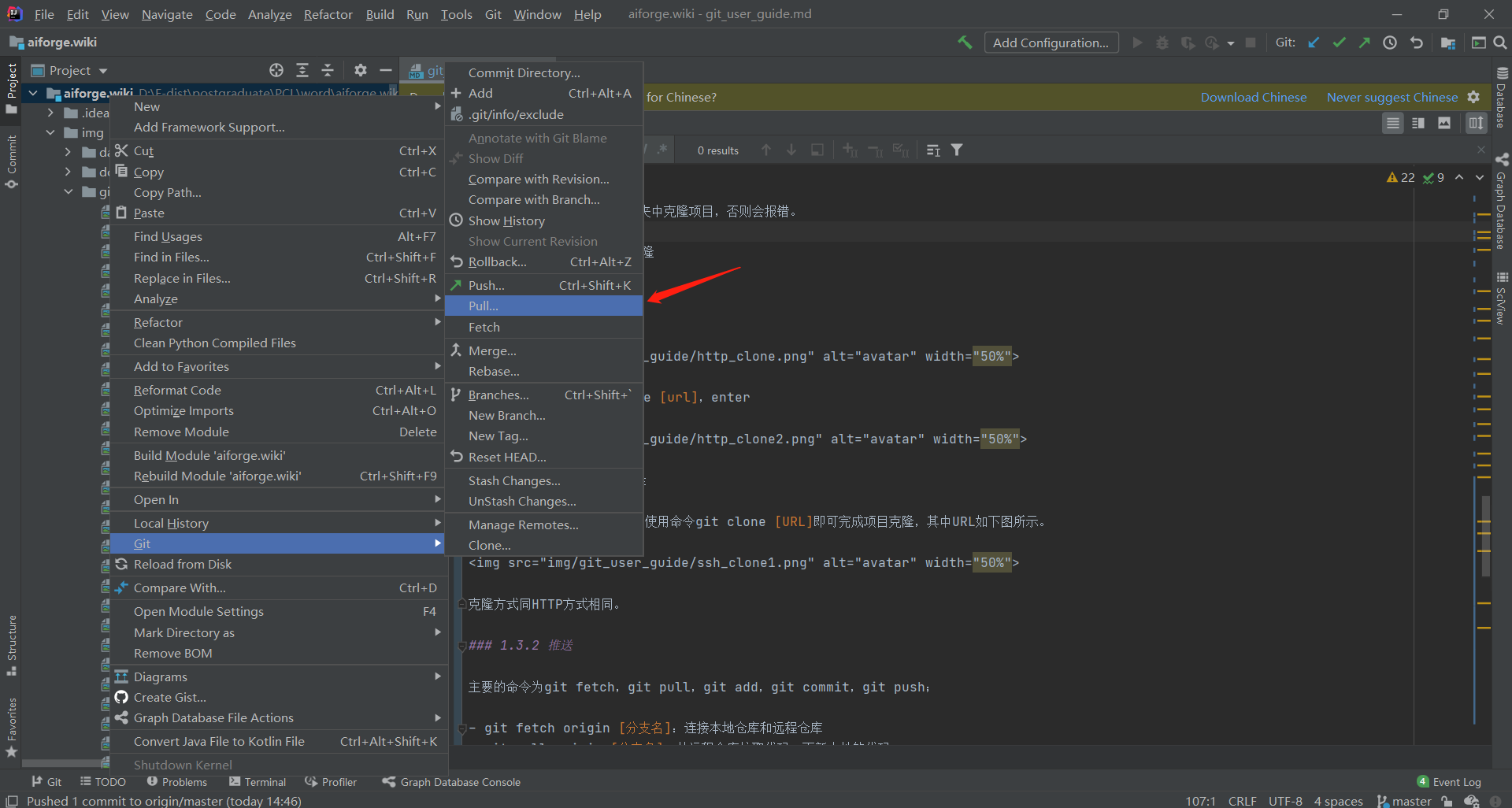1512x808 pixels.
Task: Open the Problems tool window tab
Action: pyautogui.click(x=177, y=782)
